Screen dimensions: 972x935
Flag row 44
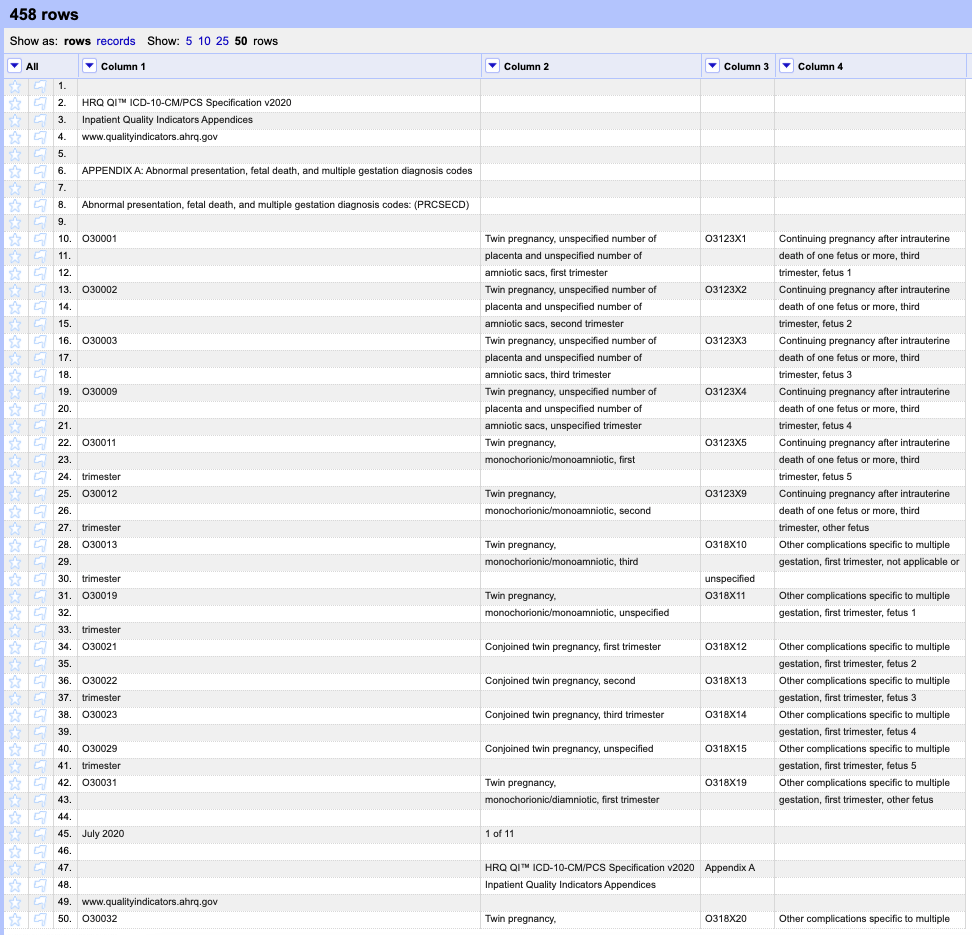[40, 817]
